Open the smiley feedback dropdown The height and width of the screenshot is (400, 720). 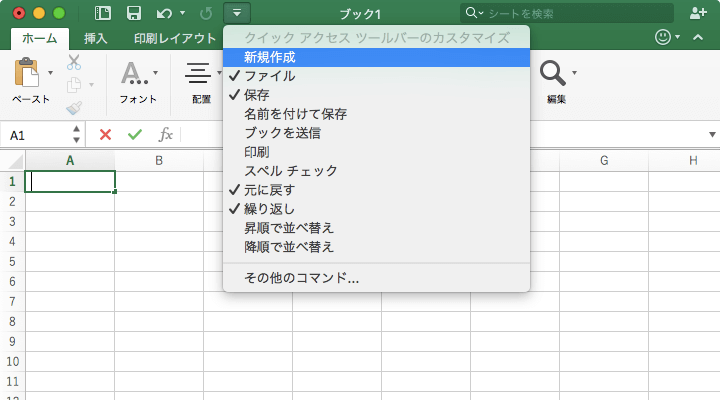(668, 38)
